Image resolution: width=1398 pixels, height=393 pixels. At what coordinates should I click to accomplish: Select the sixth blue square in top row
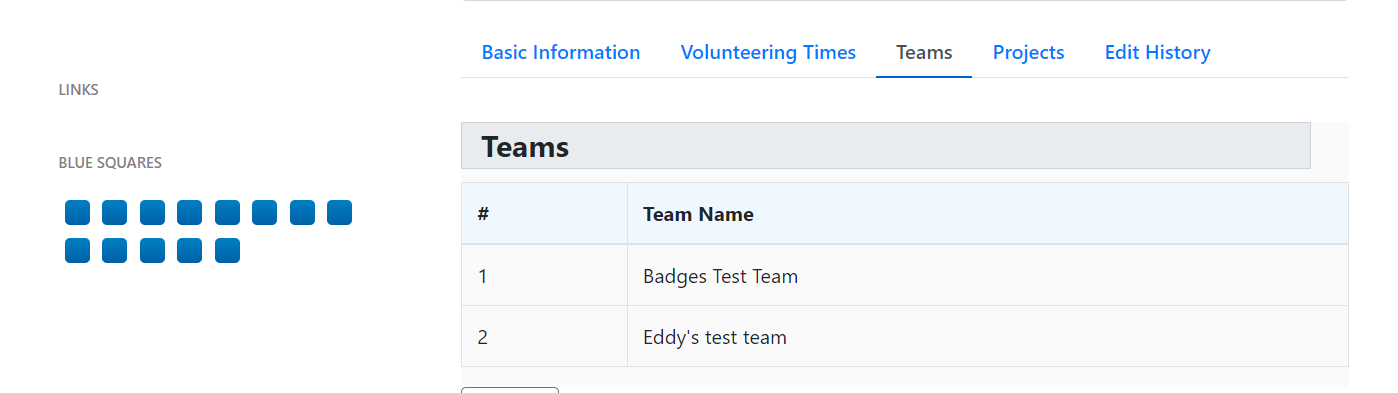[265, 213]
